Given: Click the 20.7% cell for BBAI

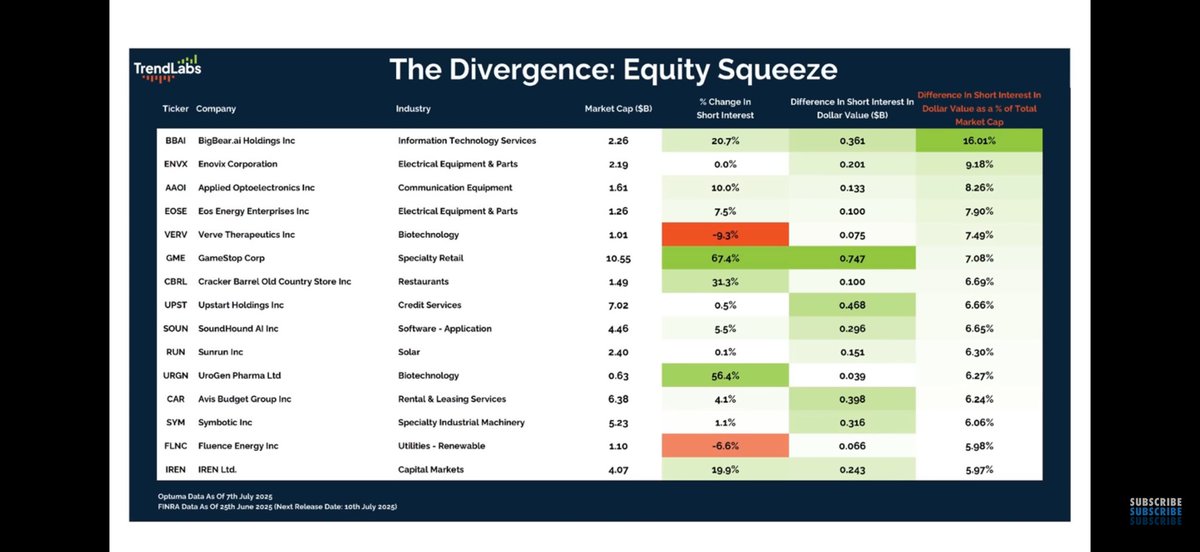Looking at the screenshot, I should point(727,140).
